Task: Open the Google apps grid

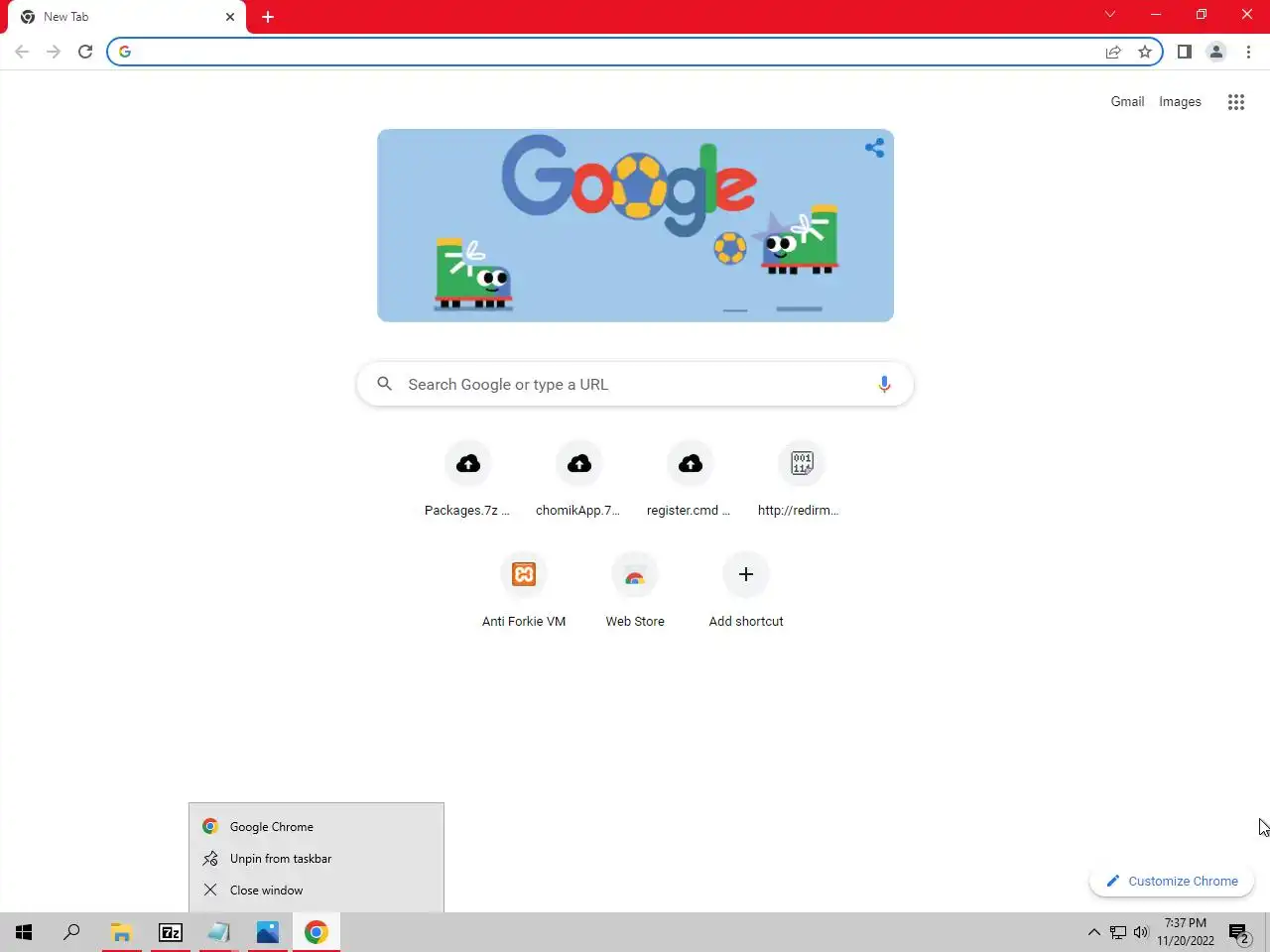Action: point(1236,102)
